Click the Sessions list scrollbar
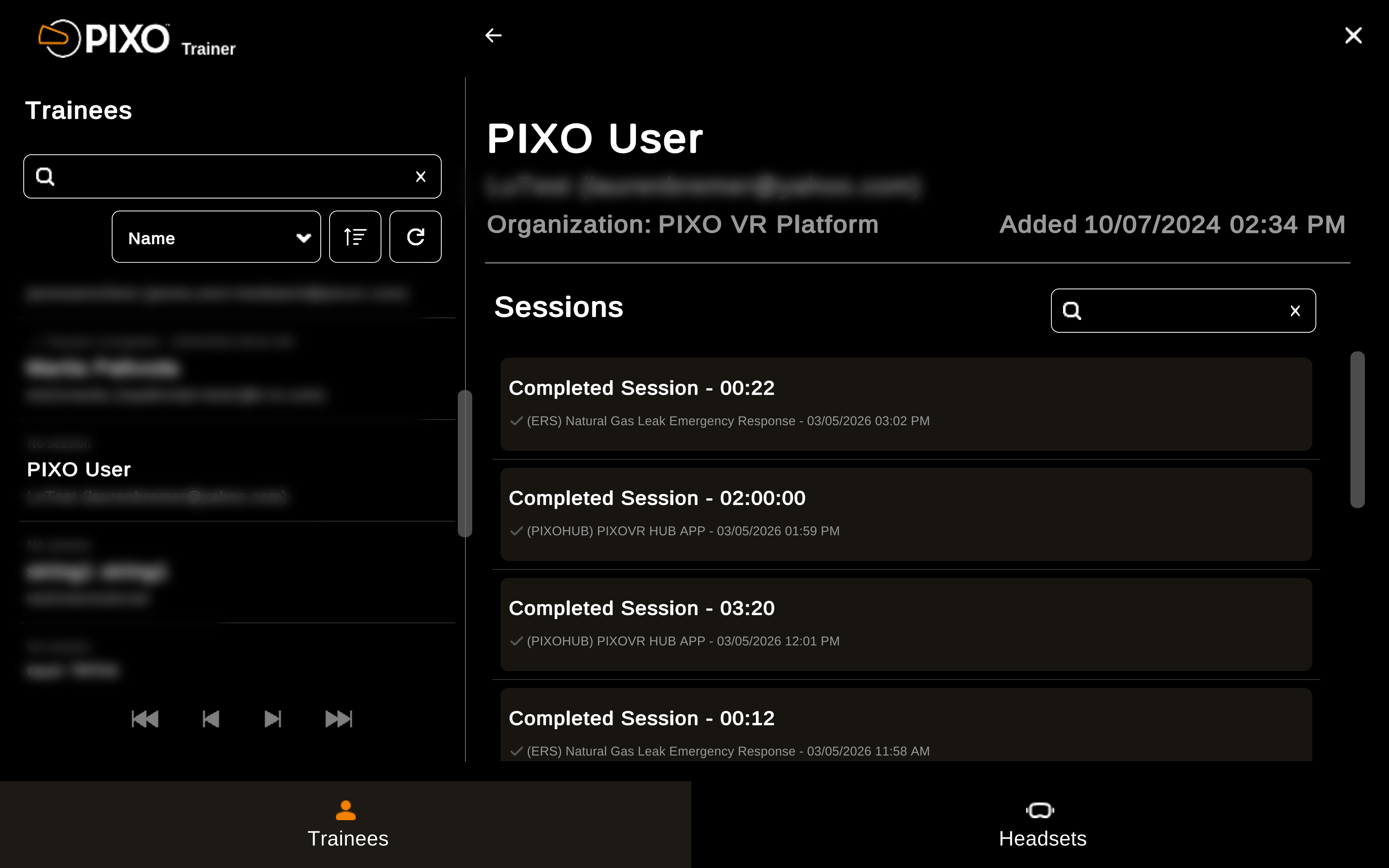 [1357, 430]
